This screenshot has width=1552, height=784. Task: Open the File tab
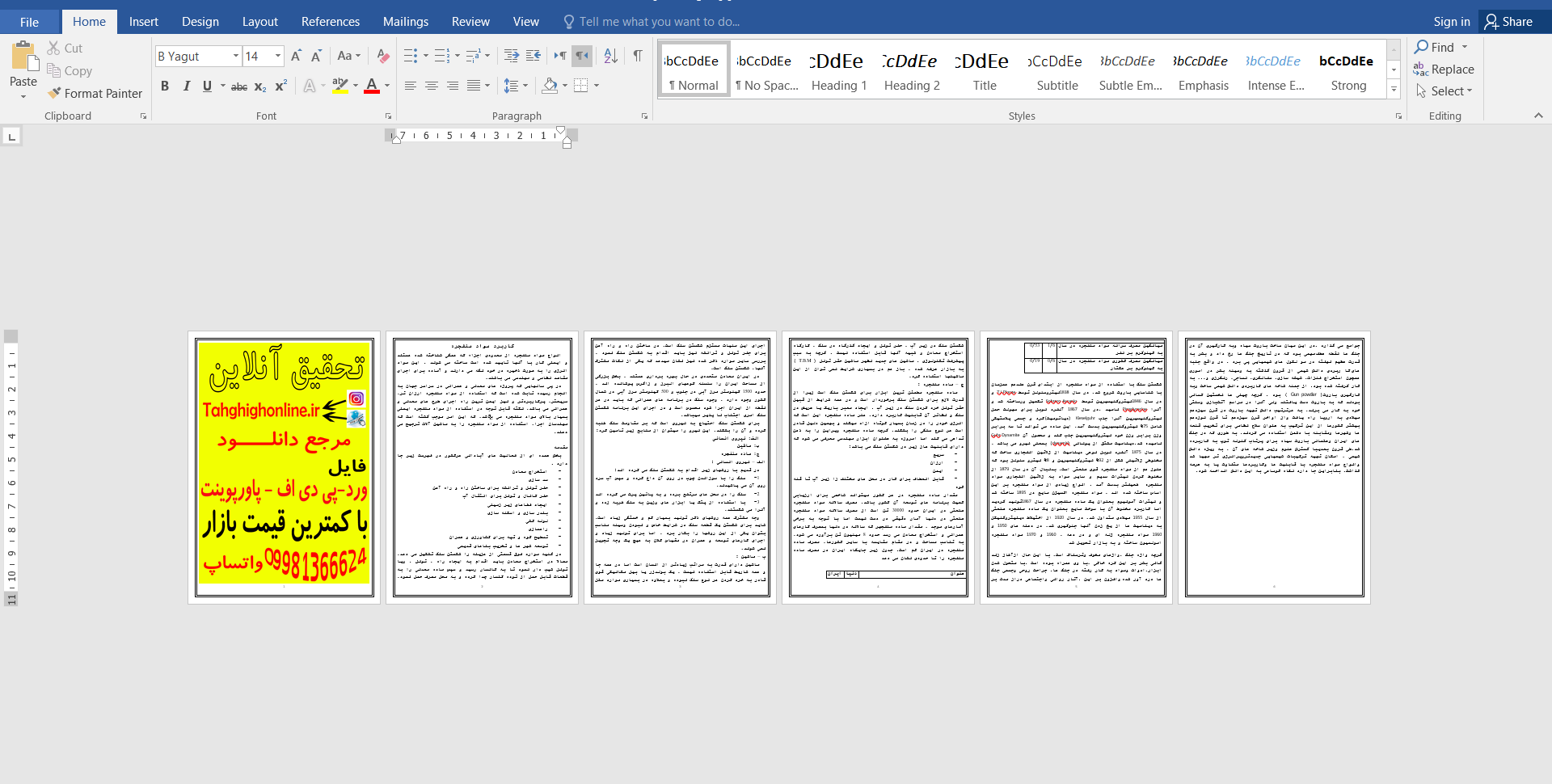pos(29,22)
